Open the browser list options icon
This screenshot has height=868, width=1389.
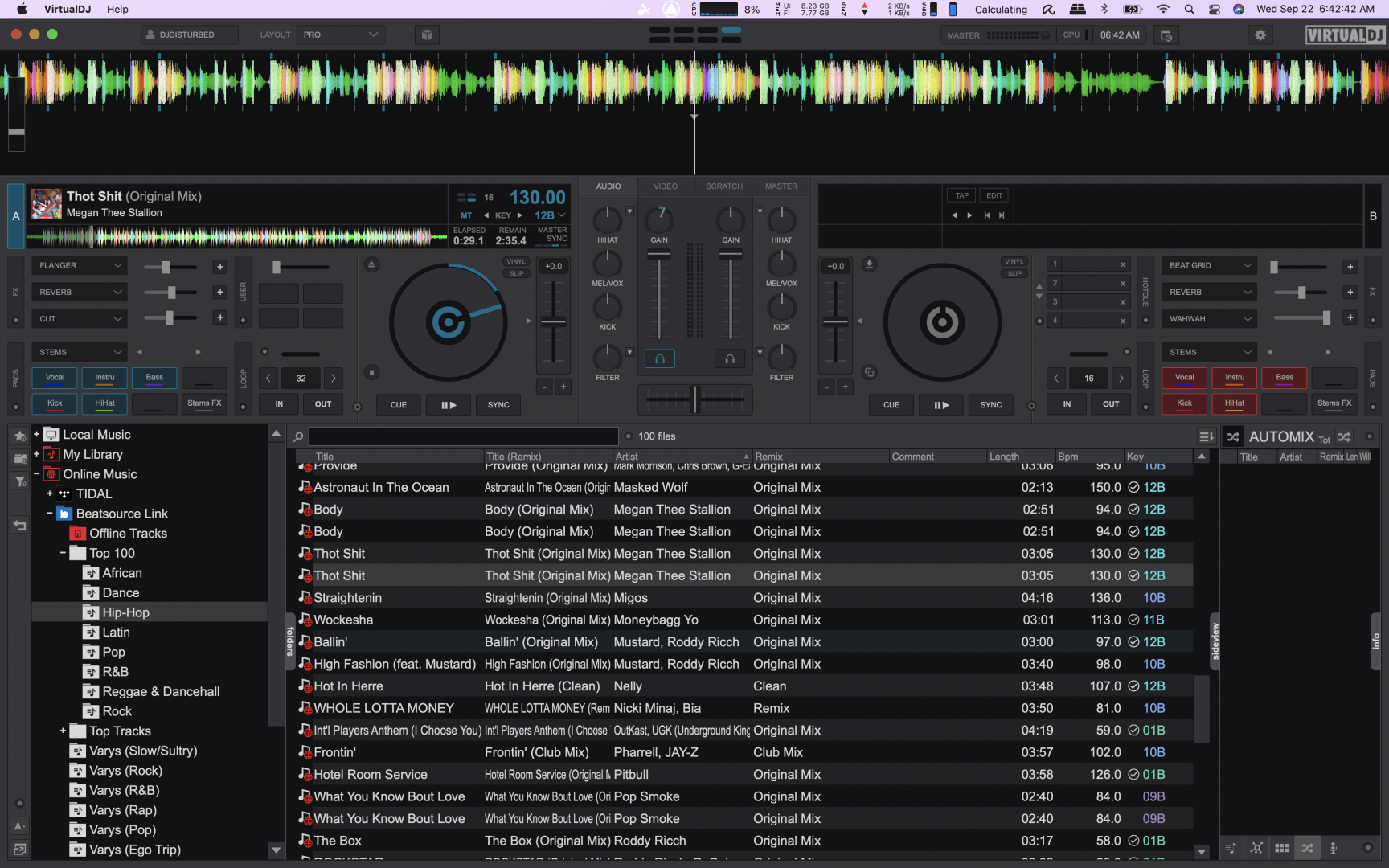(1206, 436)
